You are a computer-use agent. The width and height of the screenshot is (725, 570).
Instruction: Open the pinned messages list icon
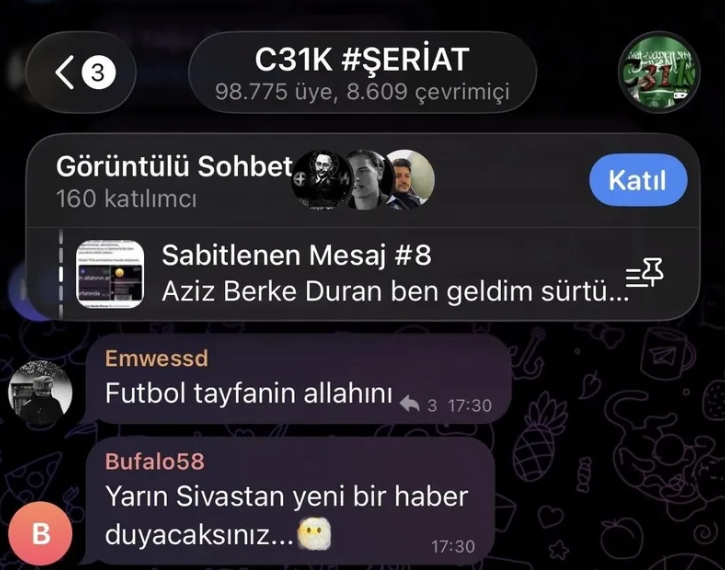(644, 273)
